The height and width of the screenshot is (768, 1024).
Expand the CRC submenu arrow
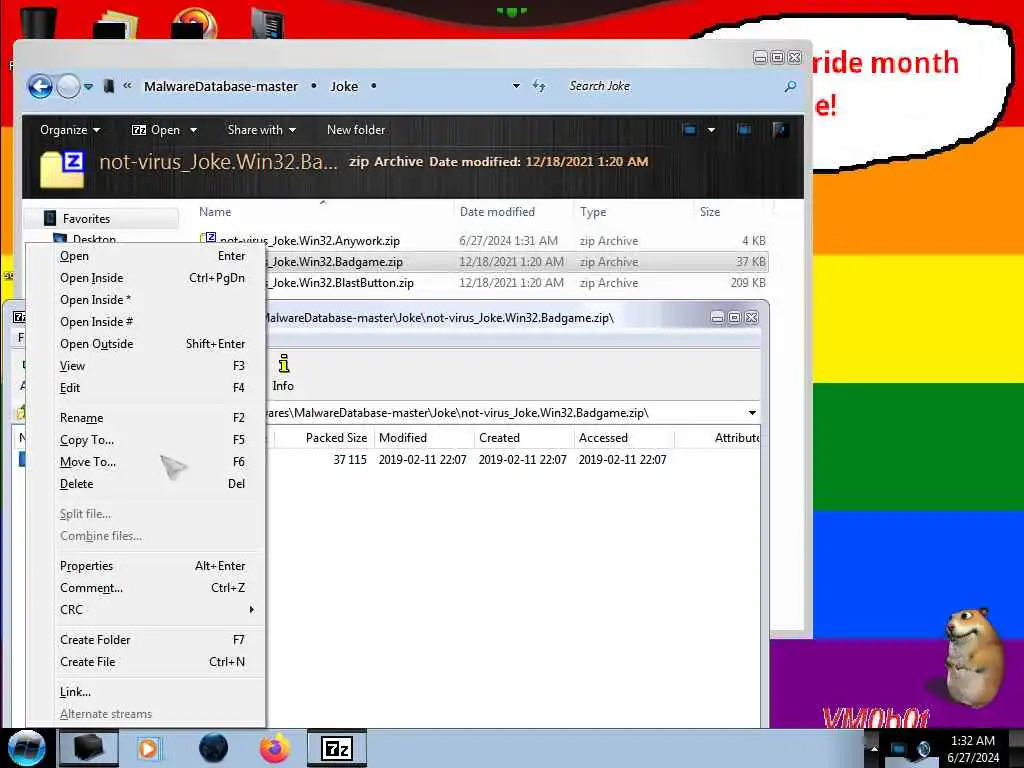click(x=251, y=610)
